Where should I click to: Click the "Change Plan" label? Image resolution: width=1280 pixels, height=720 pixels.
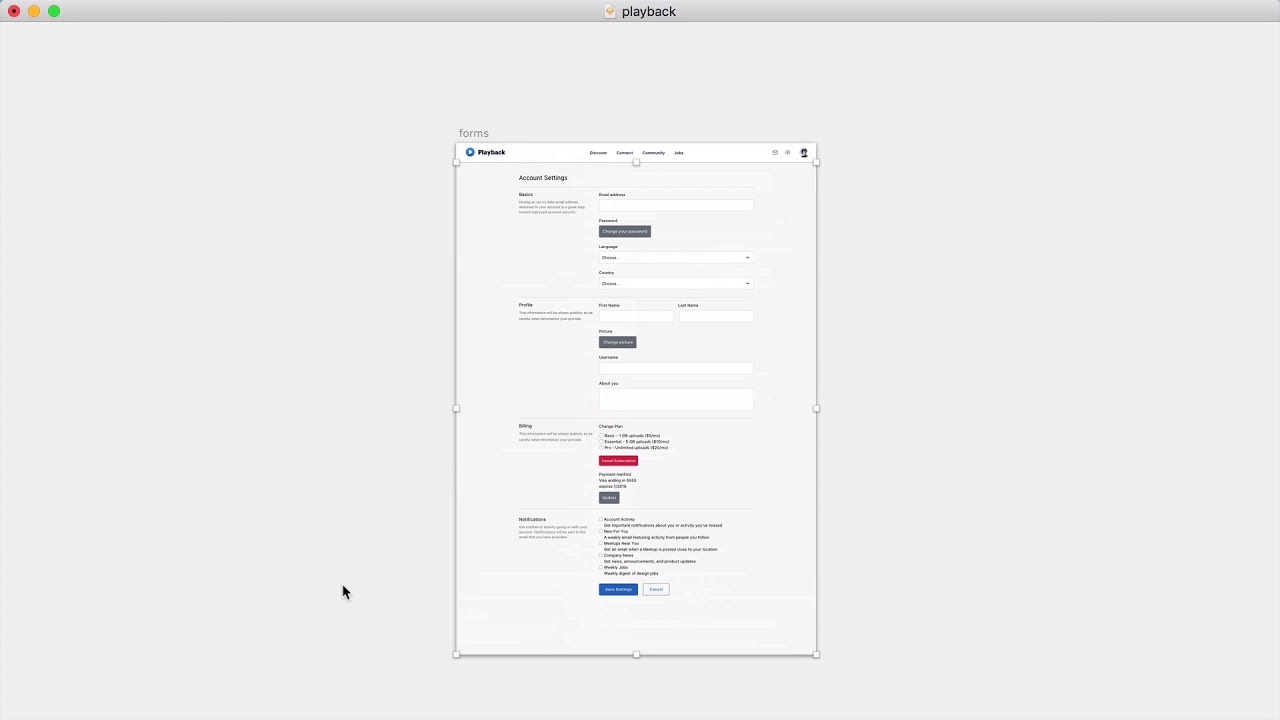(611, 427)
